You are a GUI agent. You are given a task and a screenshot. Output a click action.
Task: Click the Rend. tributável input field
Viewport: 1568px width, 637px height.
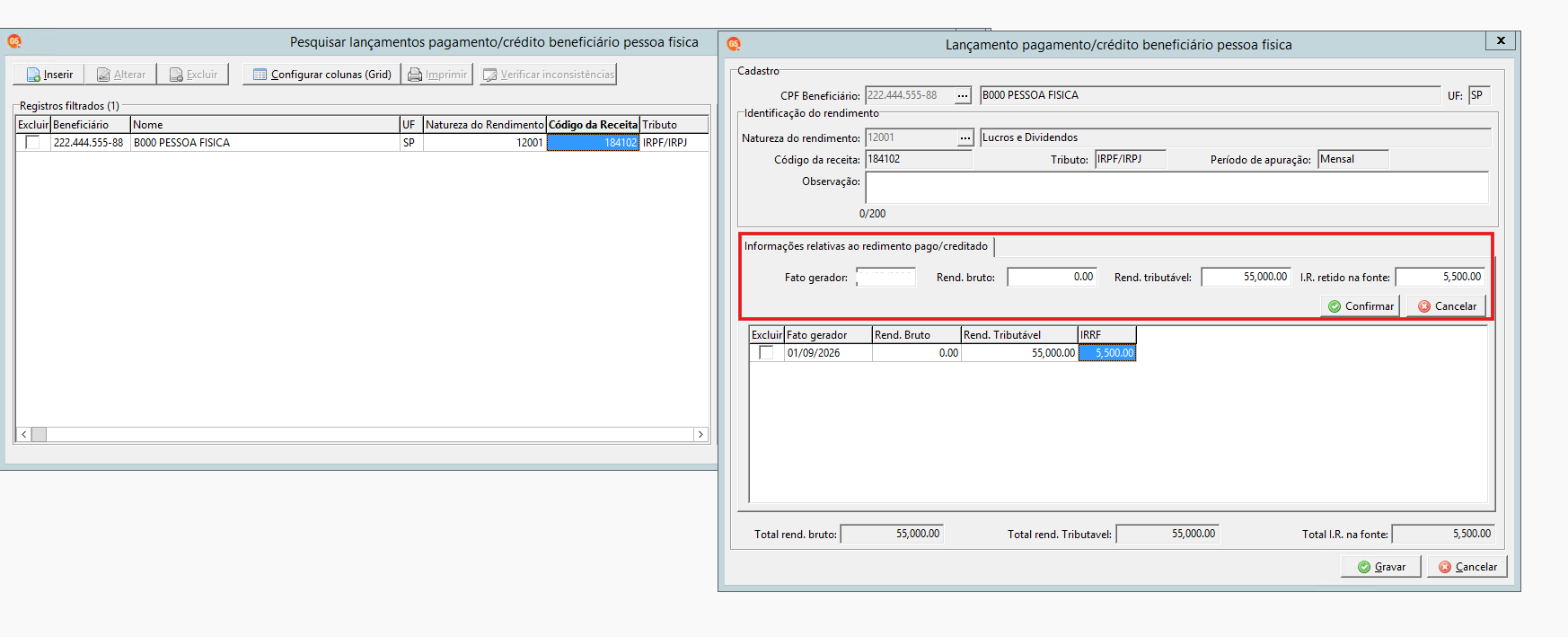coord(1246,278)
